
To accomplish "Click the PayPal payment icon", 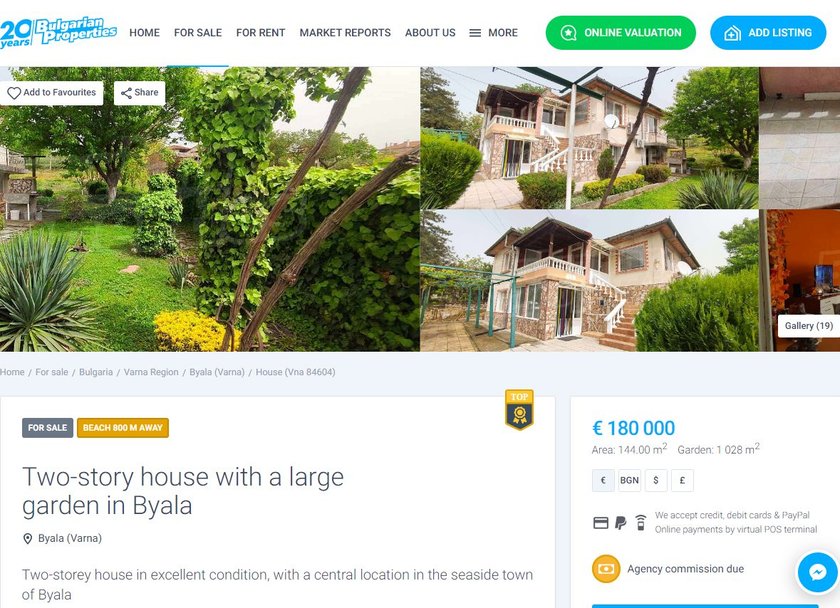I will [x=620, y=522].
